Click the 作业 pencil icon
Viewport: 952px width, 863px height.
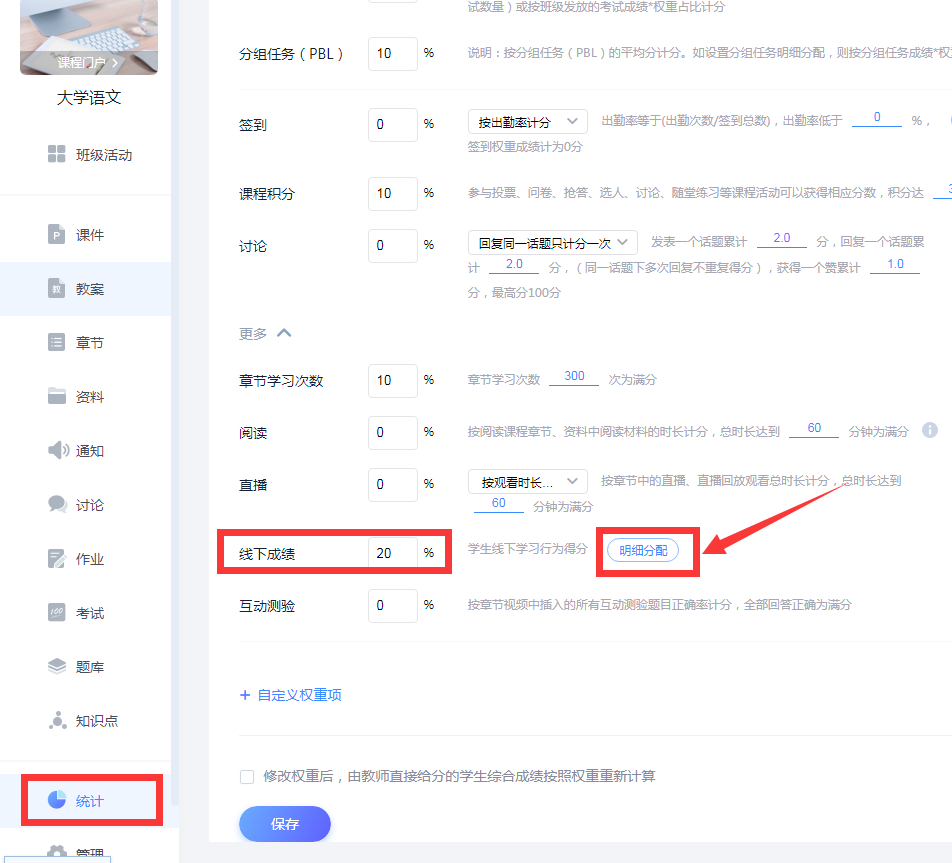(56, 558)
